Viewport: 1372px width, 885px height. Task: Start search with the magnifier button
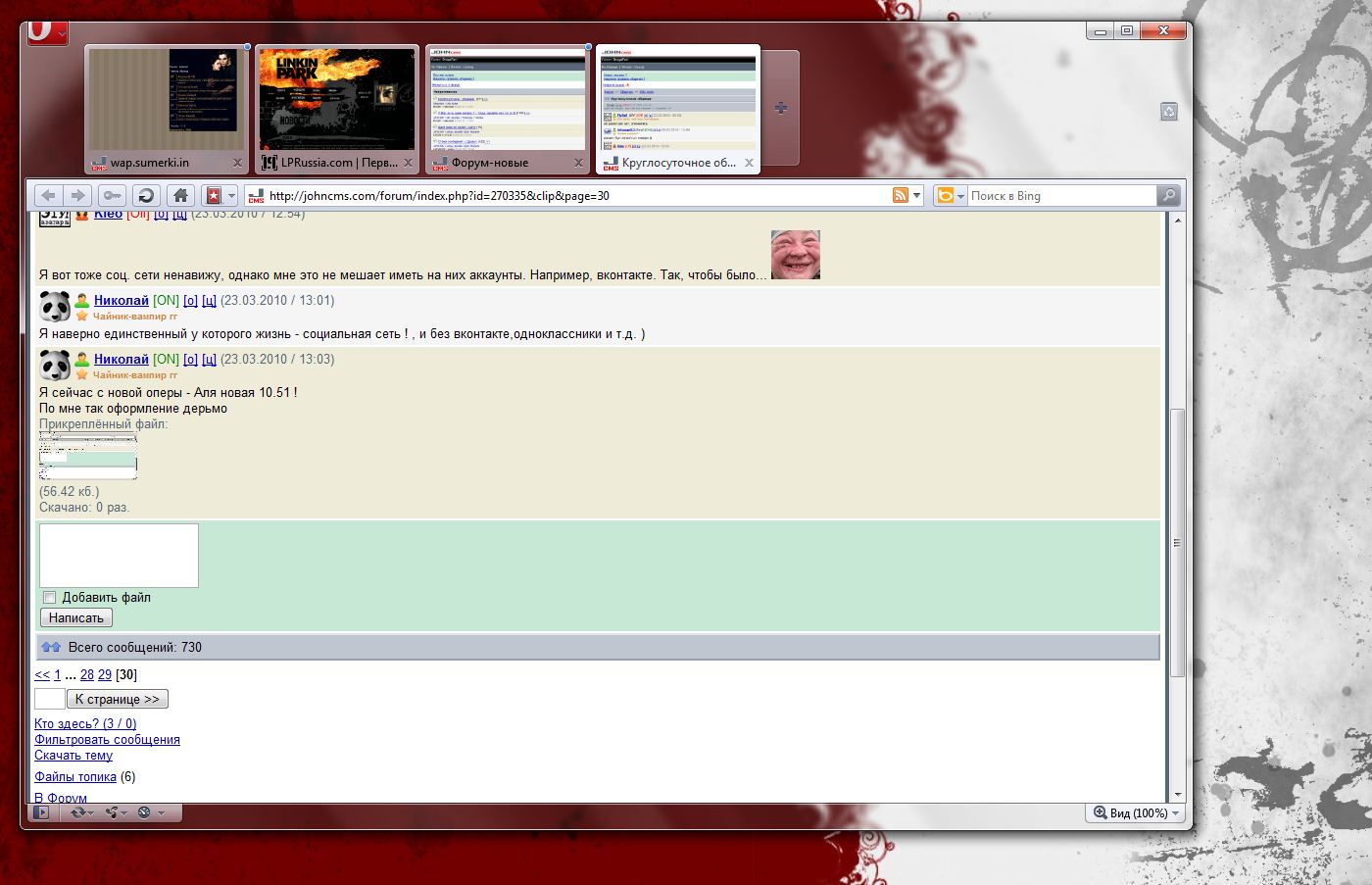1168,195
